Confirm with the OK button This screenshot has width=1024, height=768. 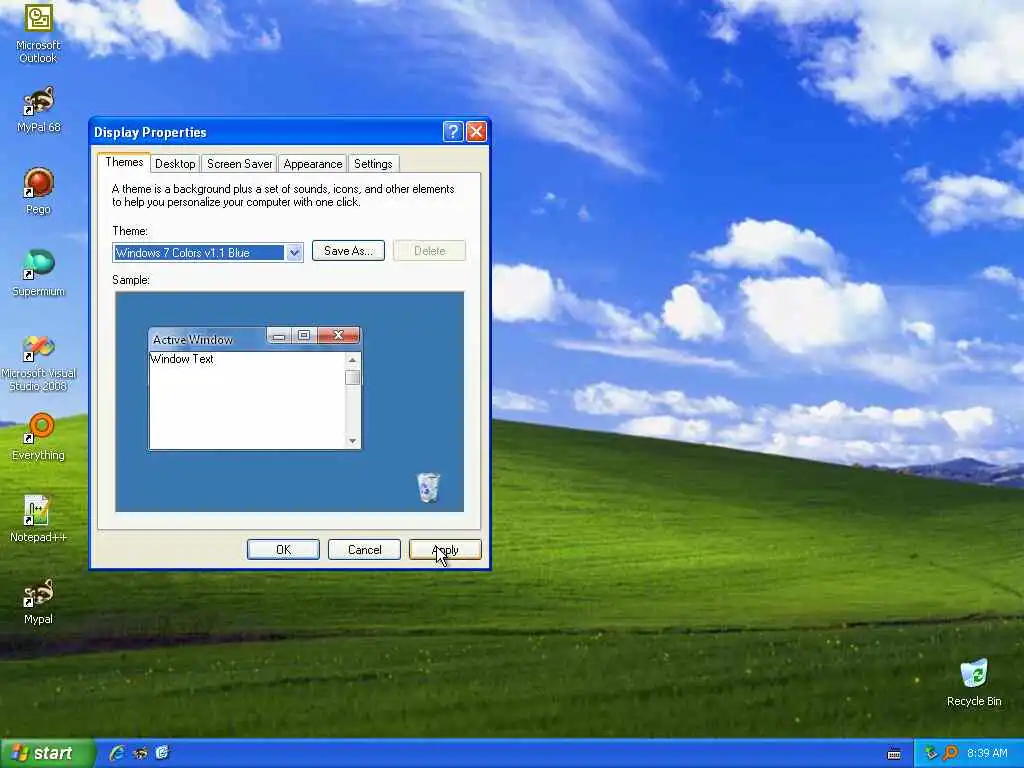(x=283, y=550)
